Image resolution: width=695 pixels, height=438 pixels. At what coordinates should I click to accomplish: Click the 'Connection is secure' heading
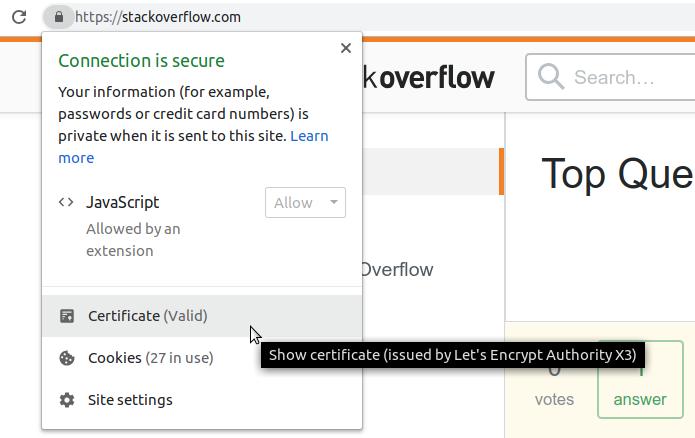click(x=141, y=61)
